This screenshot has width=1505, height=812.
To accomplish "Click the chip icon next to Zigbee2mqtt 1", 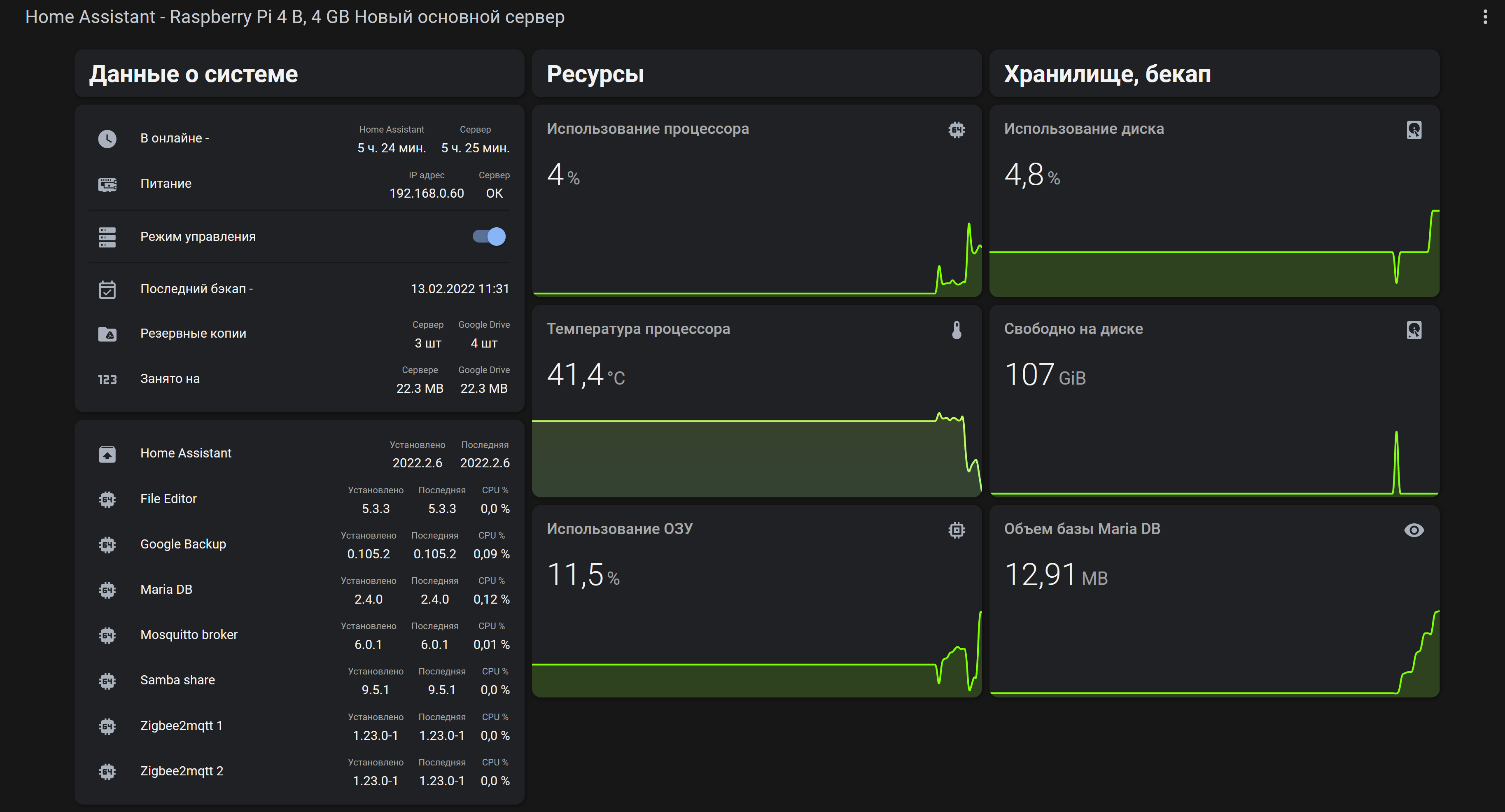I will pos(107,727).
